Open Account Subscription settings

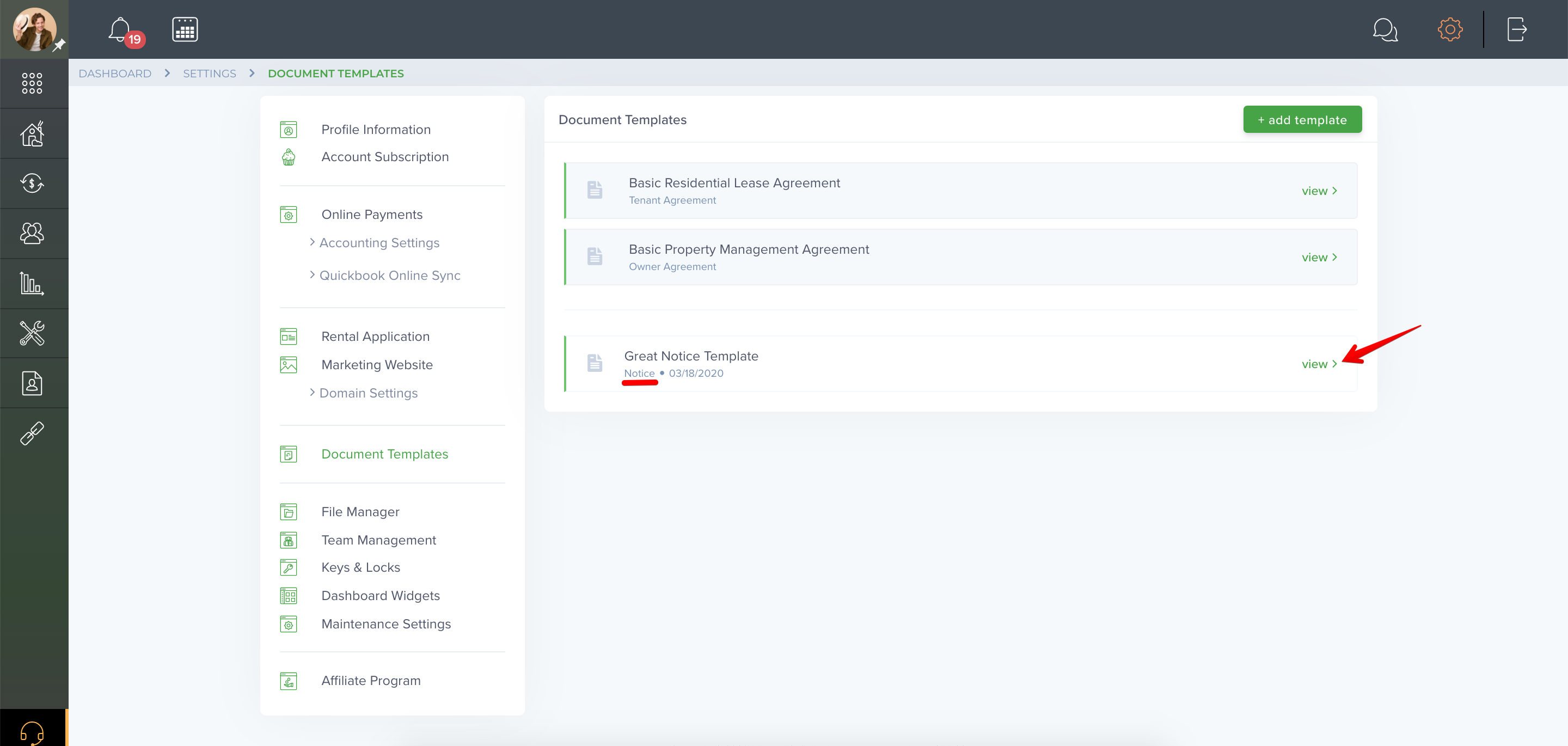coord(385,157)
